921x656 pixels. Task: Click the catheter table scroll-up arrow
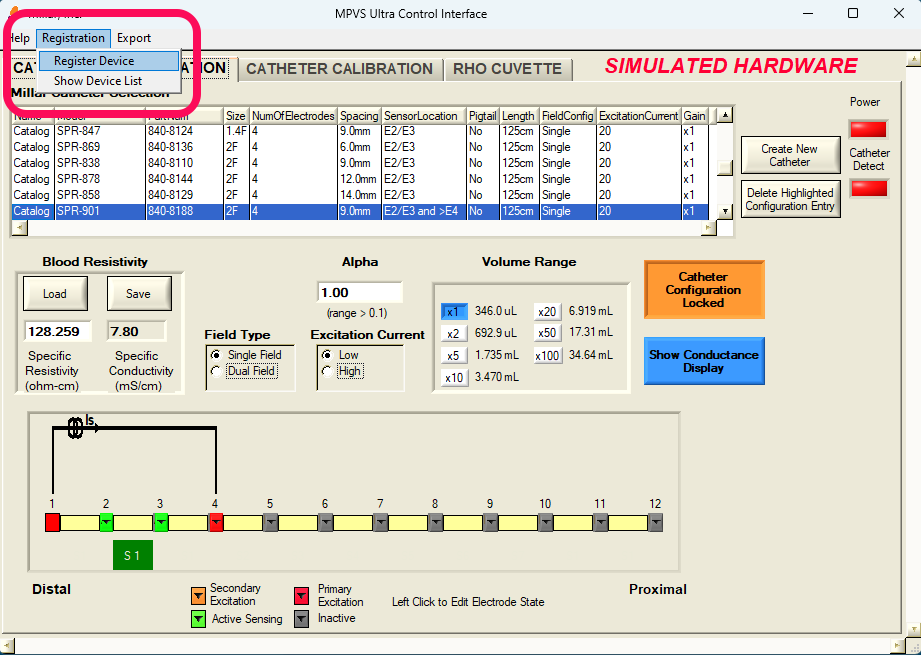tap(726, 115)
